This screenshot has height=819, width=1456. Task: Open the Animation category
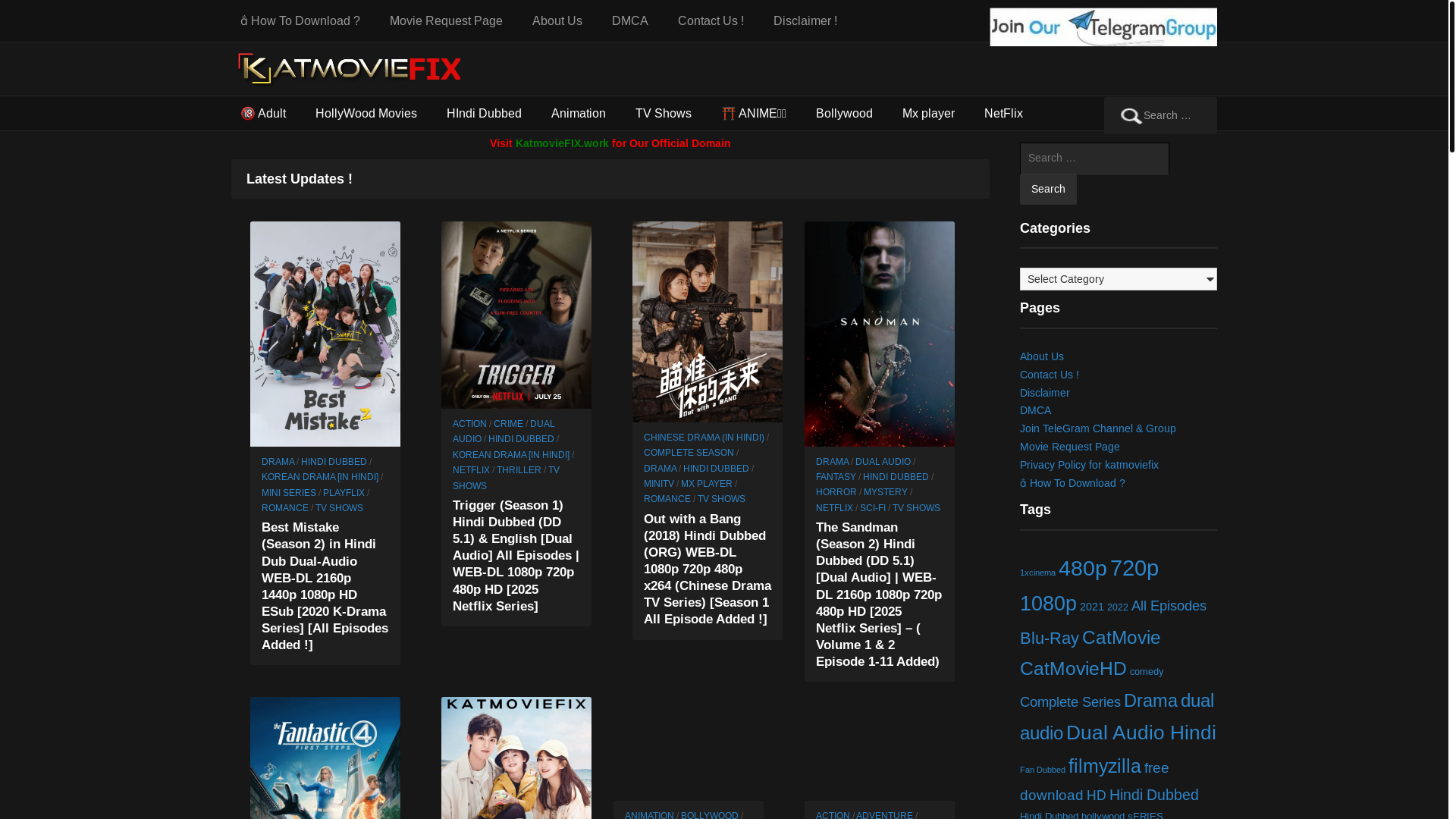click(578, 114)
